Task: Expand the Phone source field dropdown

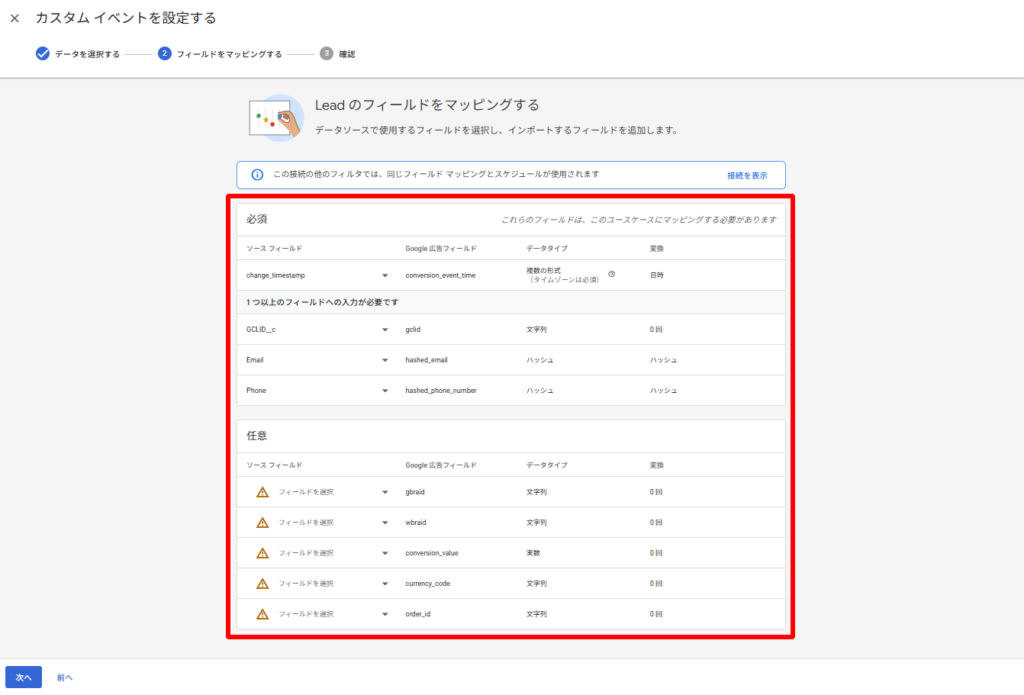Action: pos(385,390)
